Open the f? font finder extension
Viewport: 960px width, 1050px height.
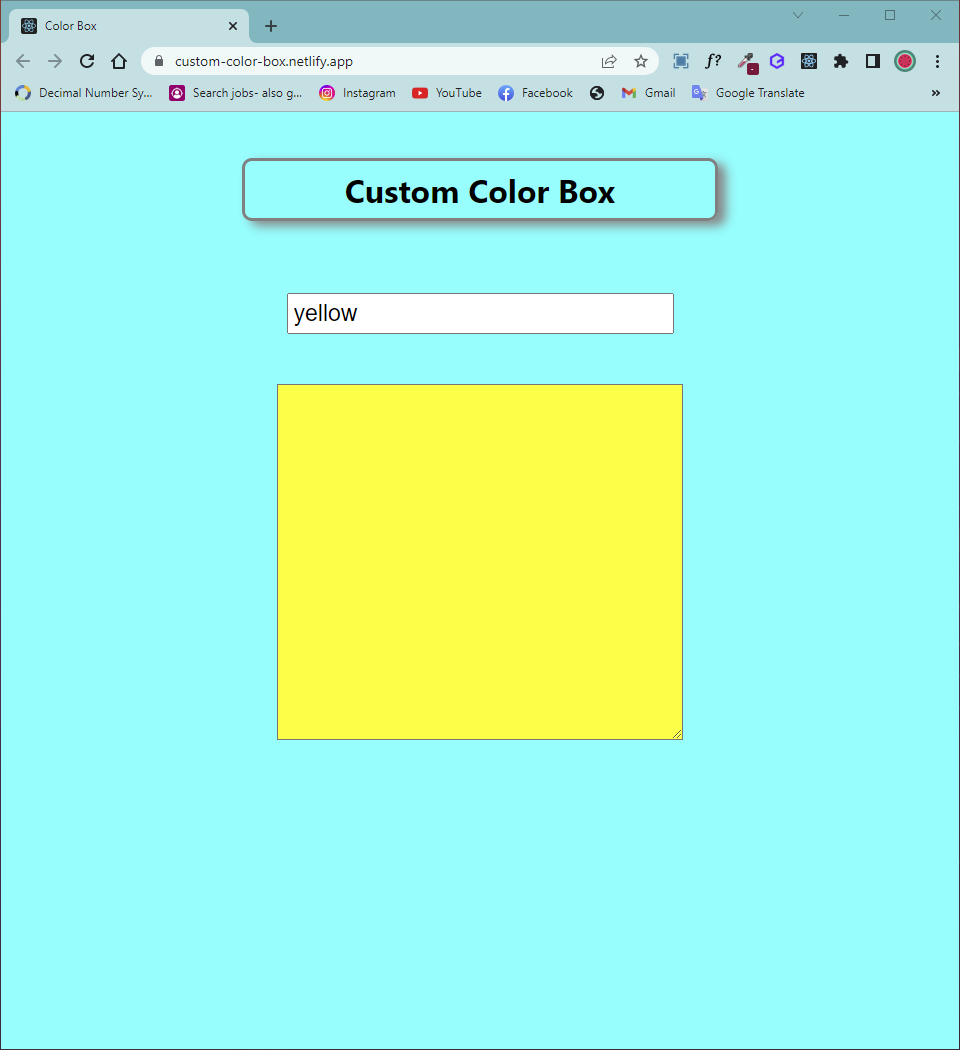[713, 62]
